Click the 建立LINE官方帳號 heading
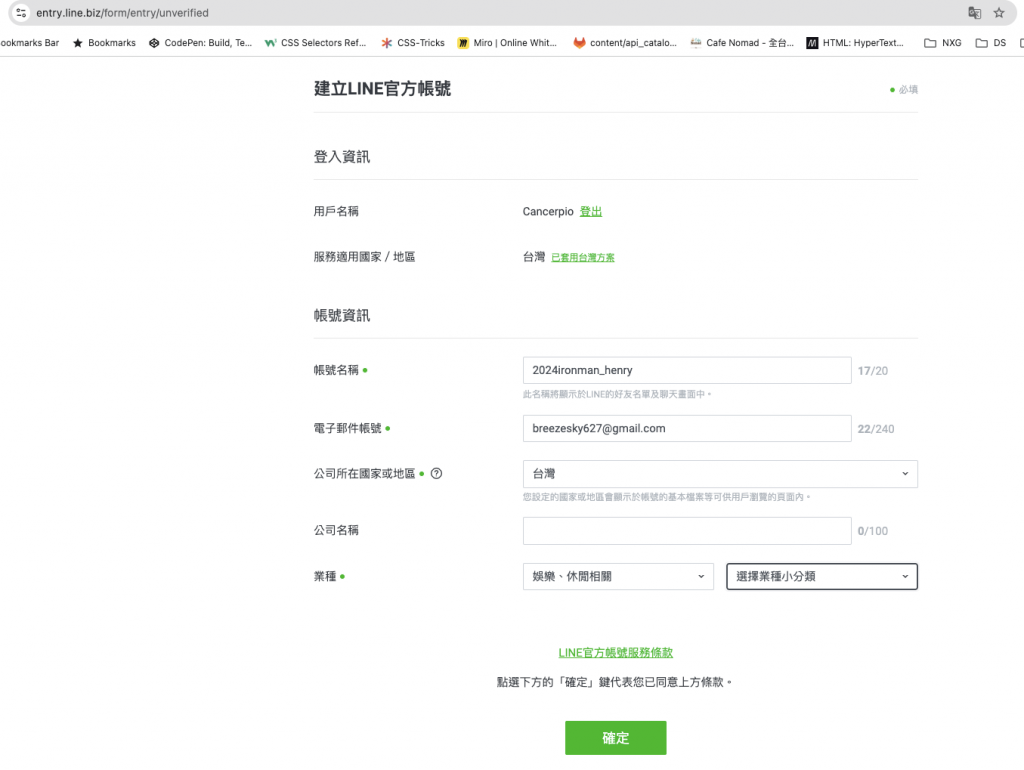The image size is (1024, 770). (x=382, y=89)
